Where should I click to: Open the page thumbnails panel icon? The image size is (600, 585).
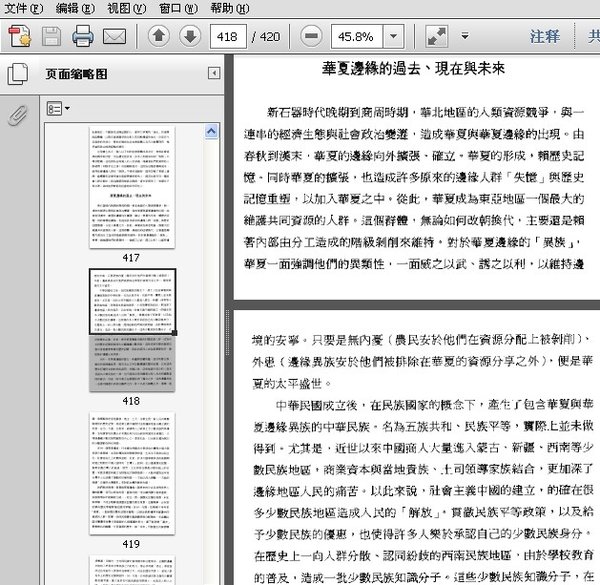tap(17, 74)
